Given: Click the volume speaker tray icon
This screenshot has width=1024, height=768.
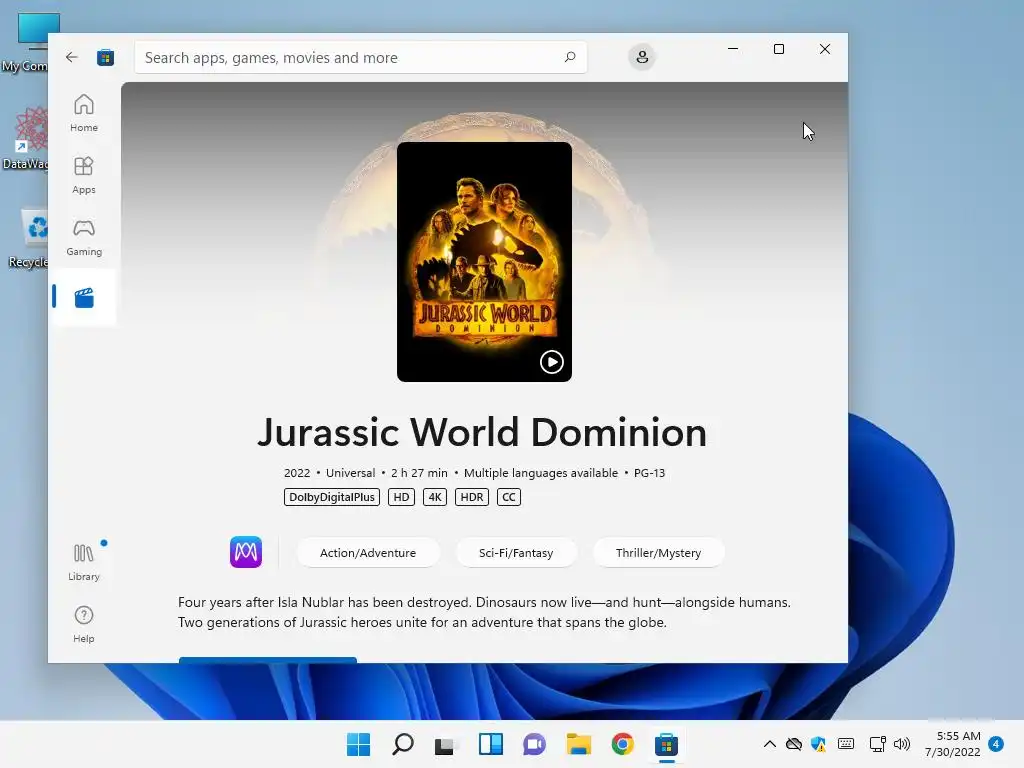Looking at the screenshot, I should pyautogui.click(x=902, y=744).
